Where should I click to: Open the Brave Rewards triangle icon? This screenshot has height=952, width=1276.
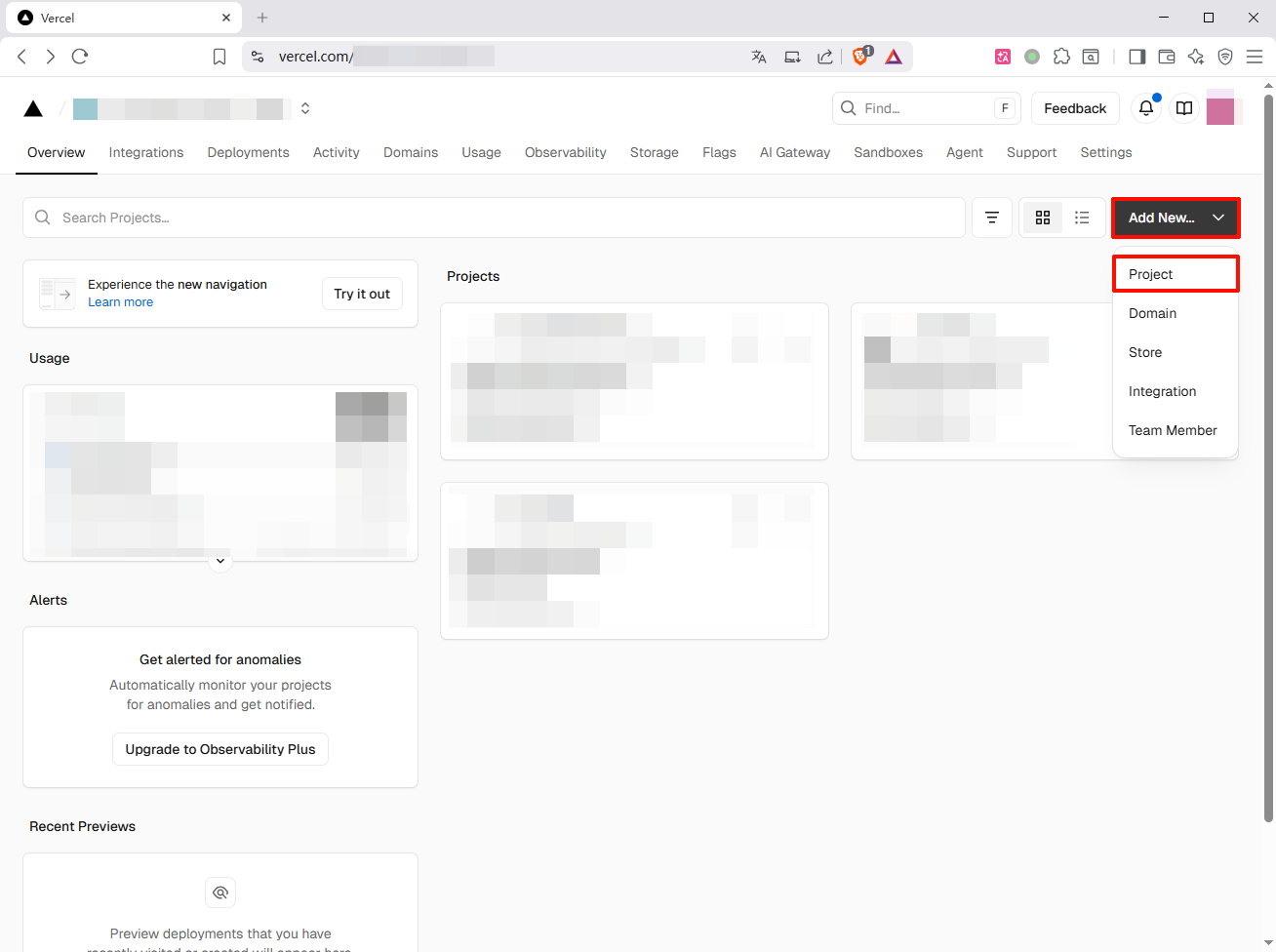(894, 57)
